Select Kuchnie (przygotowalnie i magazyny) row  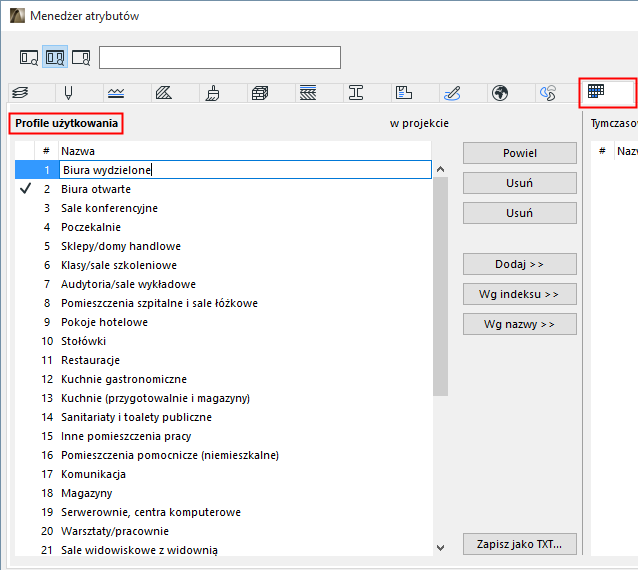(223, 398)
